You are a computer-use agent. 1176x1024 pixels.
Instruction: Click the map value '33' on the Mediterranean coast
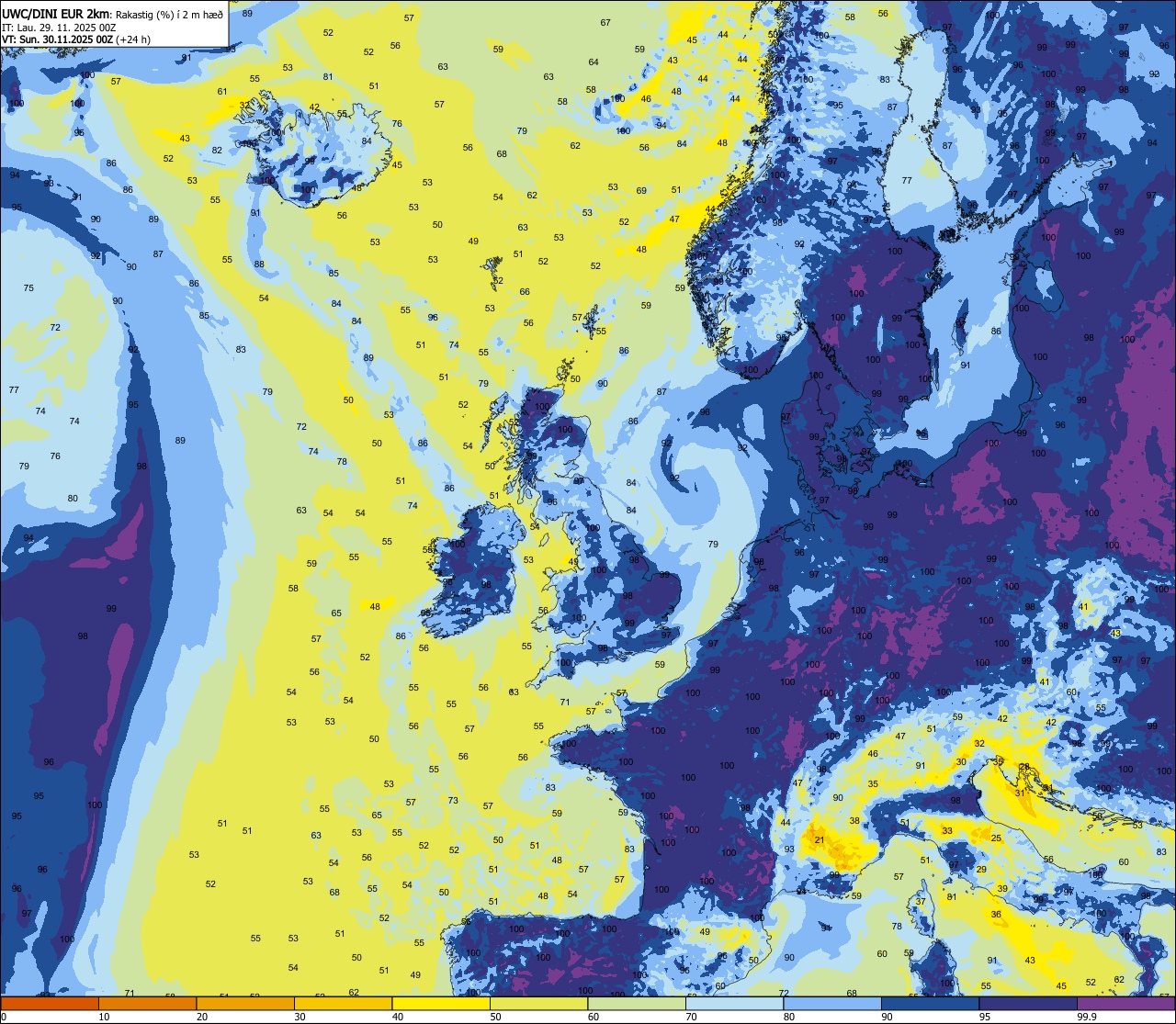click(947, 830)
